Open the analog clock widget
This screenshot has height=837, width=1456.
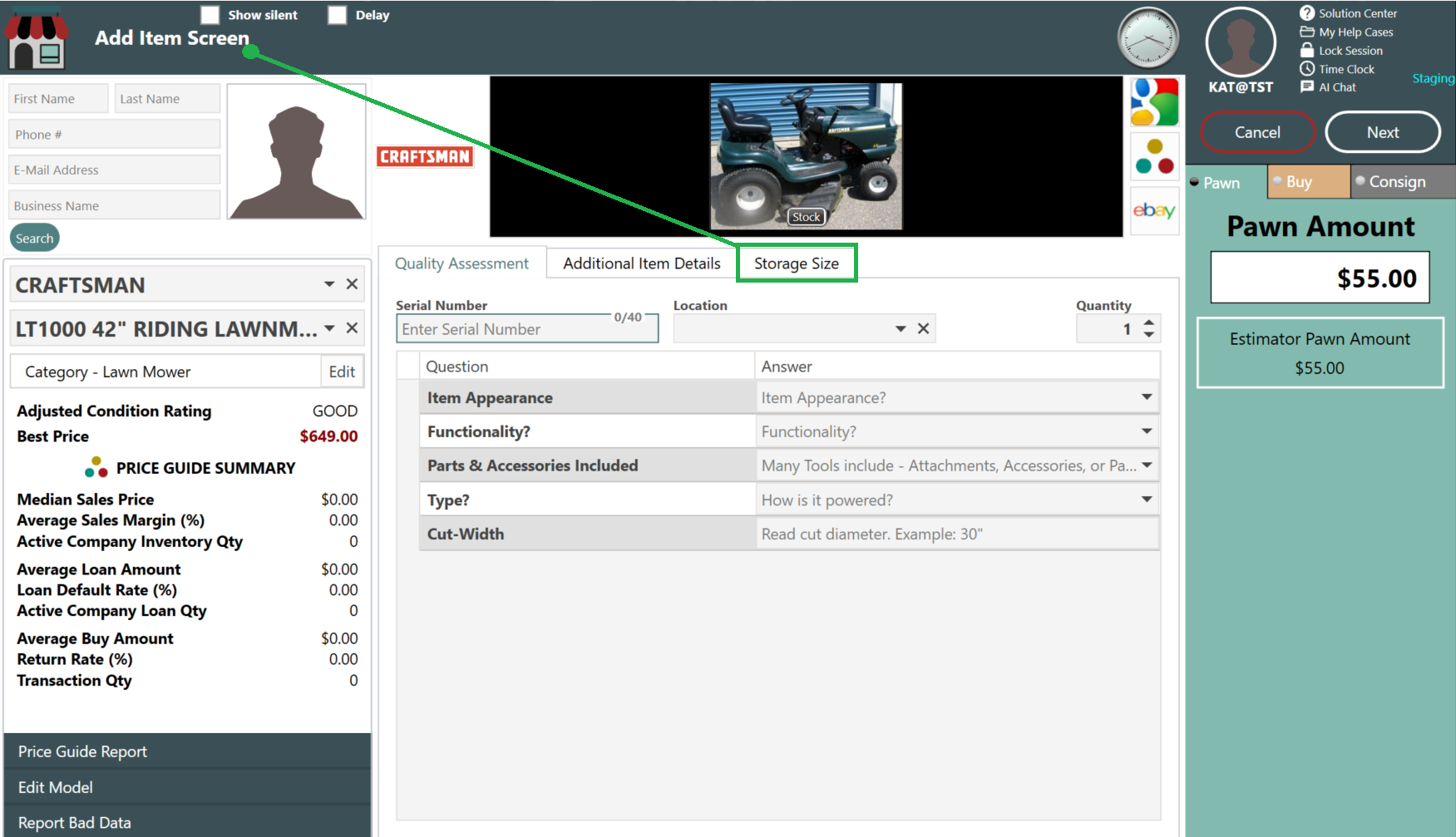(1148, 37)
